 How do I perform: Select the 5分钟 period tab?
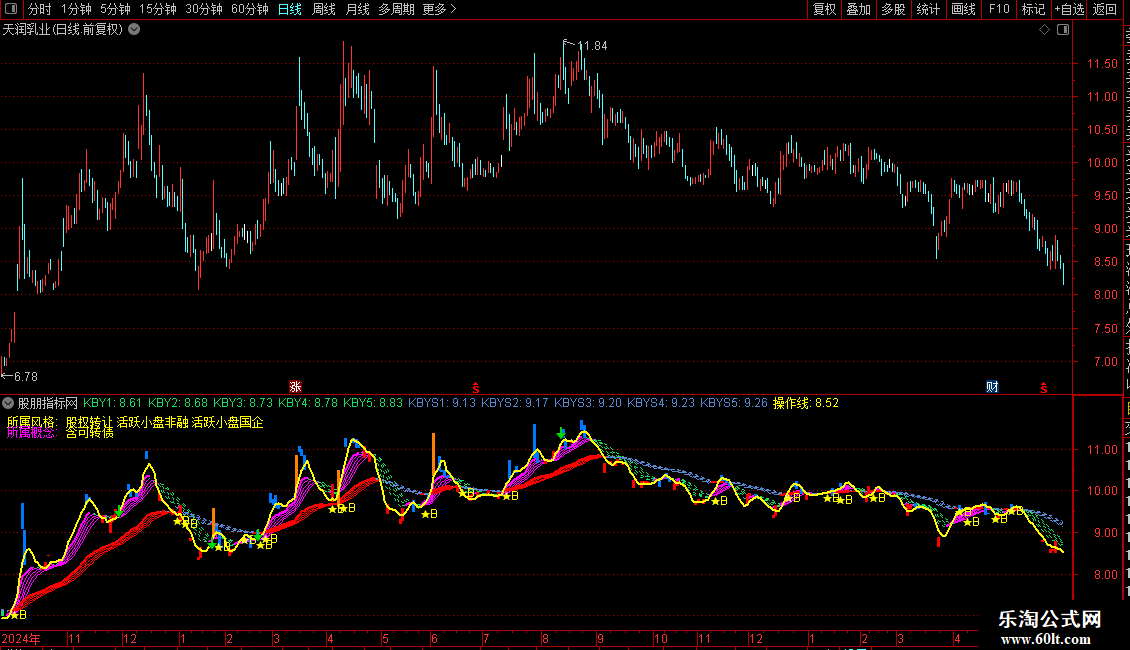click(x=115, y=9)
